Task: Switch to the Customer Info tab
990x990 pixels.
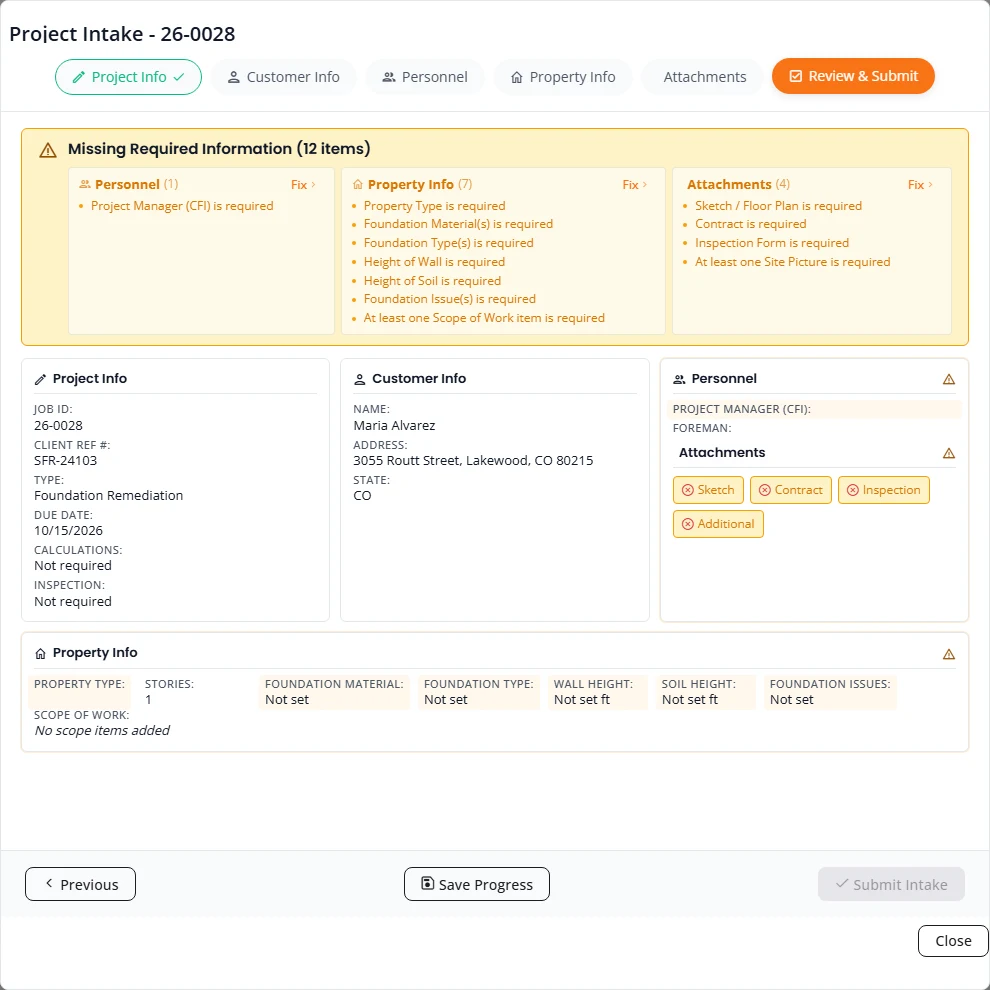Action: (283, 77)
